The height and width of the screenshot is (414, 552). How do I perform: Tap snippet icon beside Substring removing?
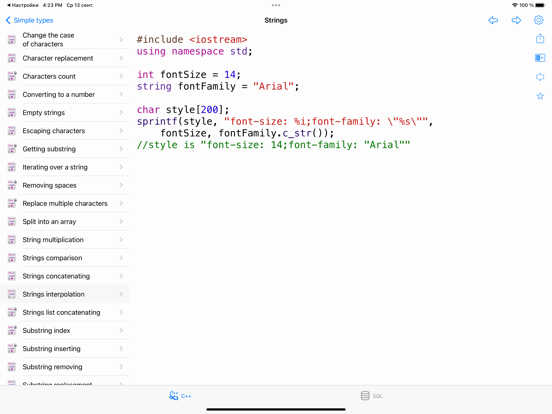click(12, 367)
